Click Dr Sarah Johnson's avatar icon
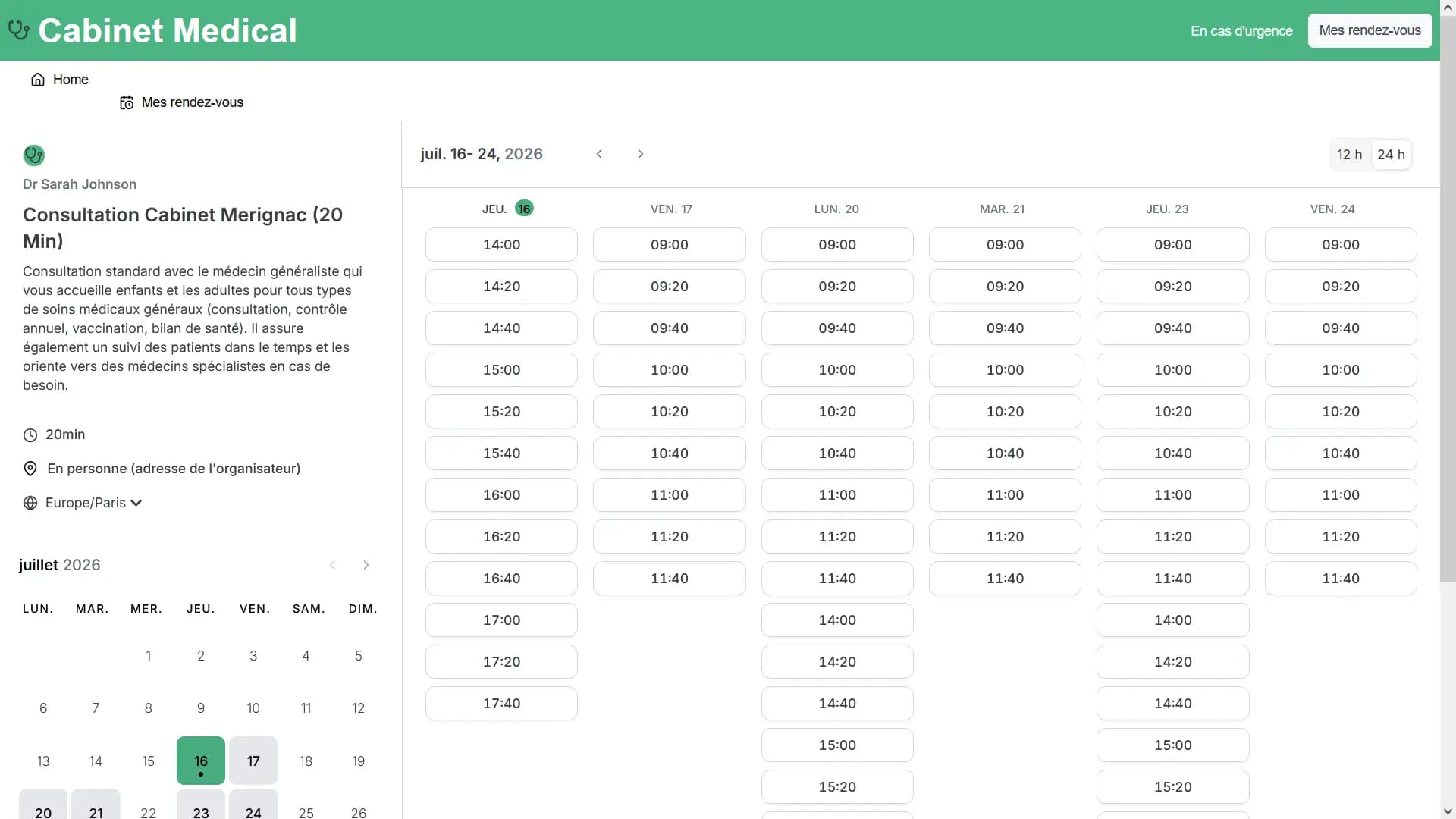Screen dimensions: 1456x819 click(34, 155)
